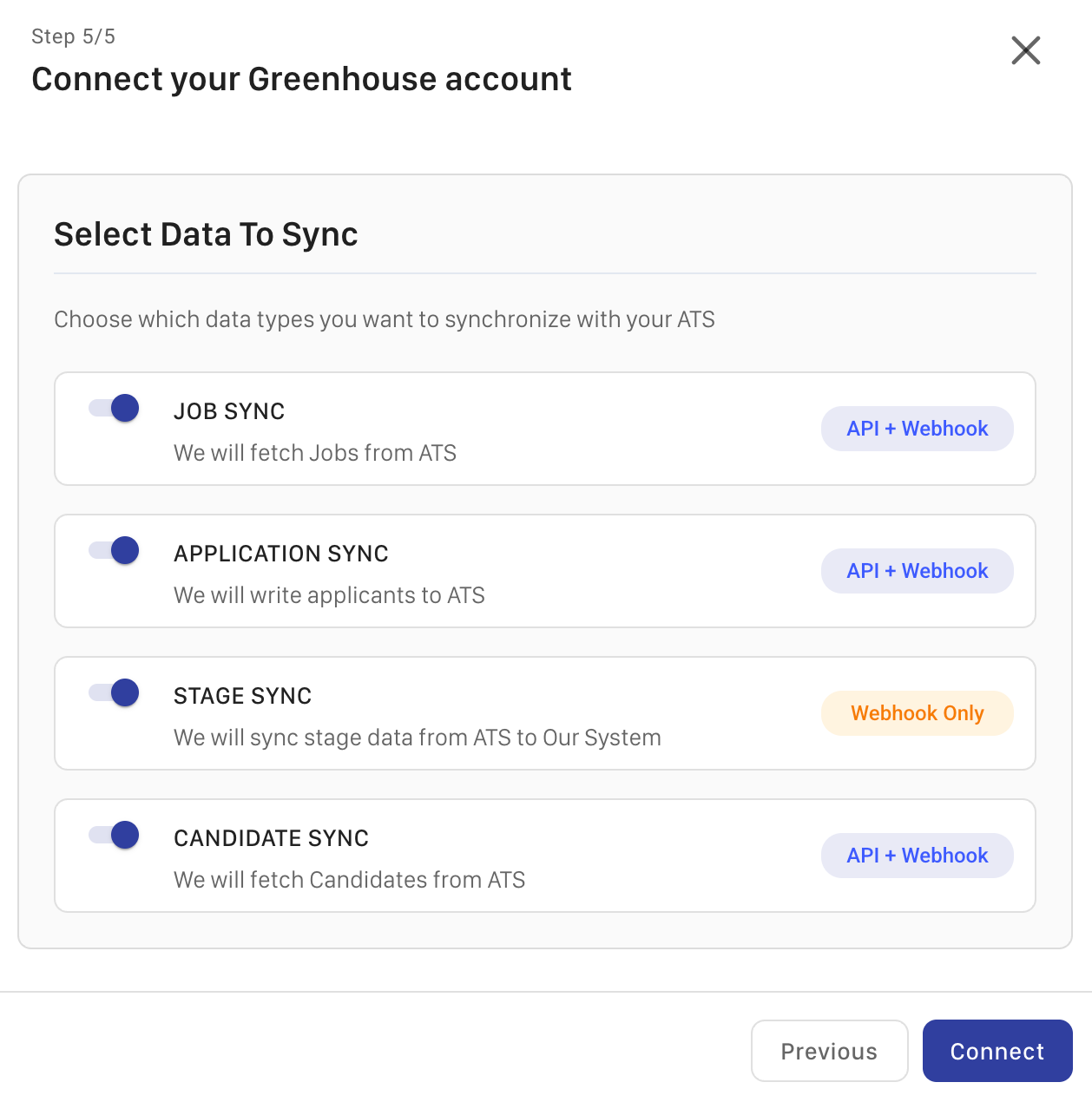Turn off the Stage Sync switch

click(x=115, y=692)
